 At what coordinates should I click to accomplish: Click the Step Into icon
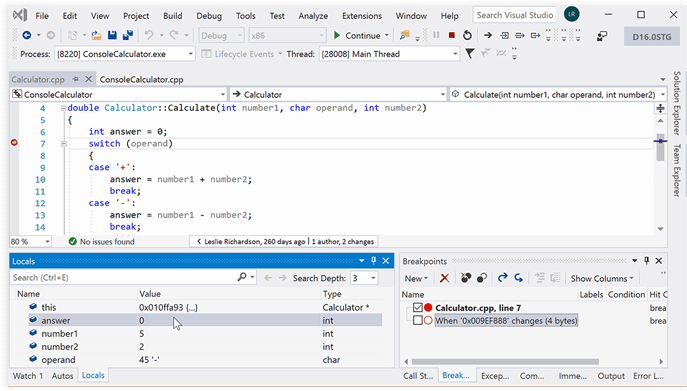[x=504, y=35]
